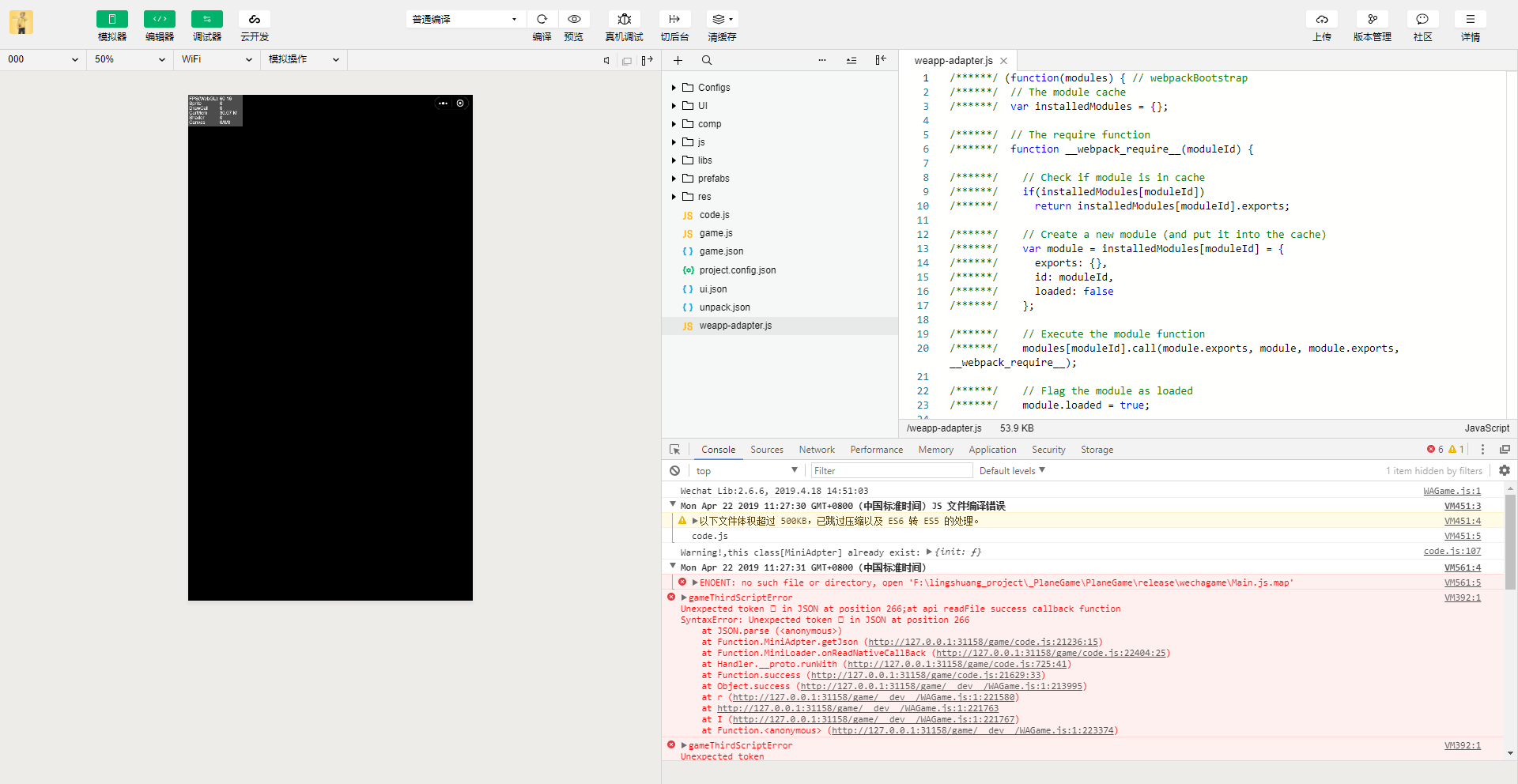The width and height of the screenshot is (1518, 784).
Task: Select game.json in the file tree
Action: [721, 251]
